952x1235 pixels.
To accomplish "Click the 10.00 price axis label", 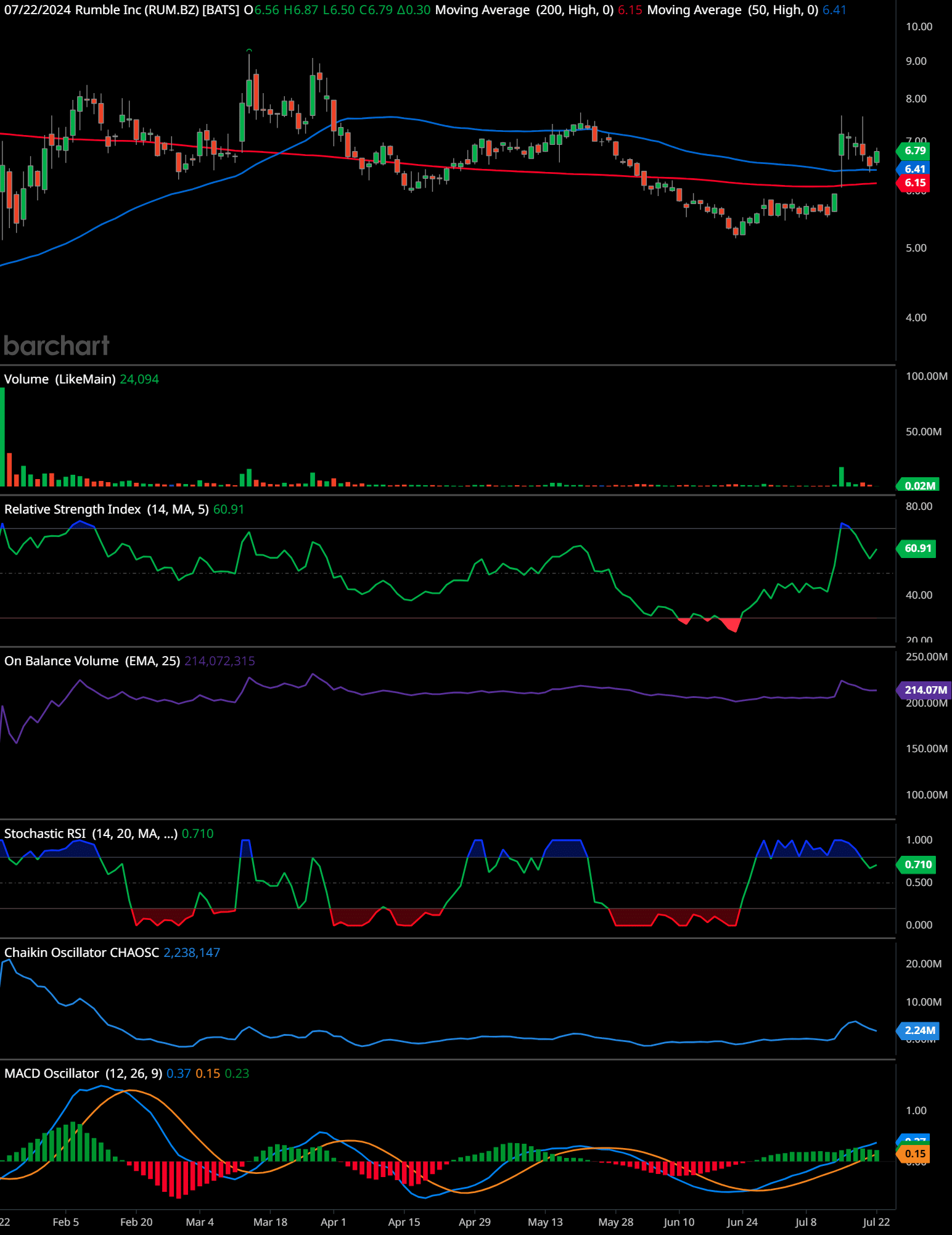I will [x=919, y=27].
